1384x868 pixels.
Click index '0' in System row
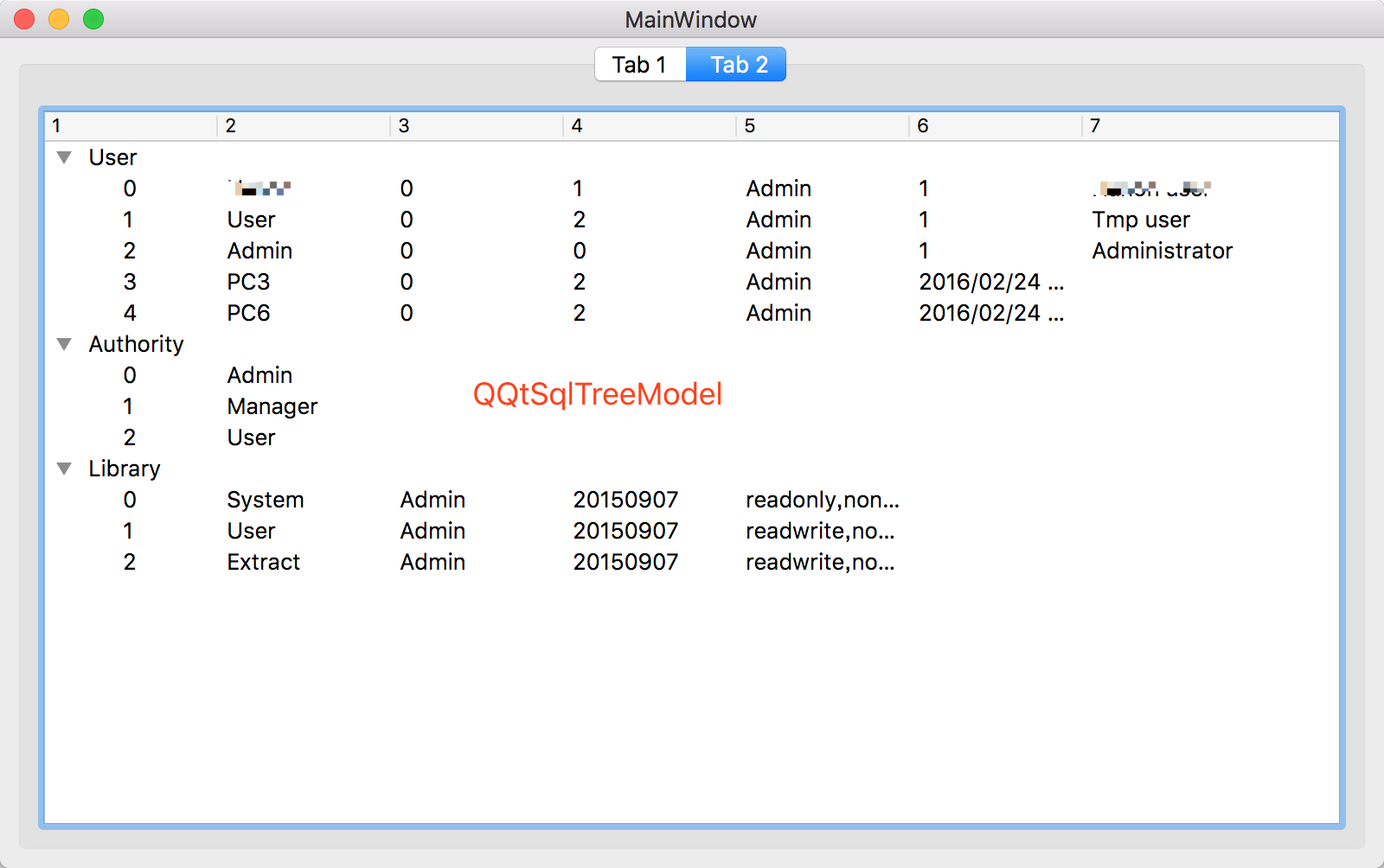[130, 500]
